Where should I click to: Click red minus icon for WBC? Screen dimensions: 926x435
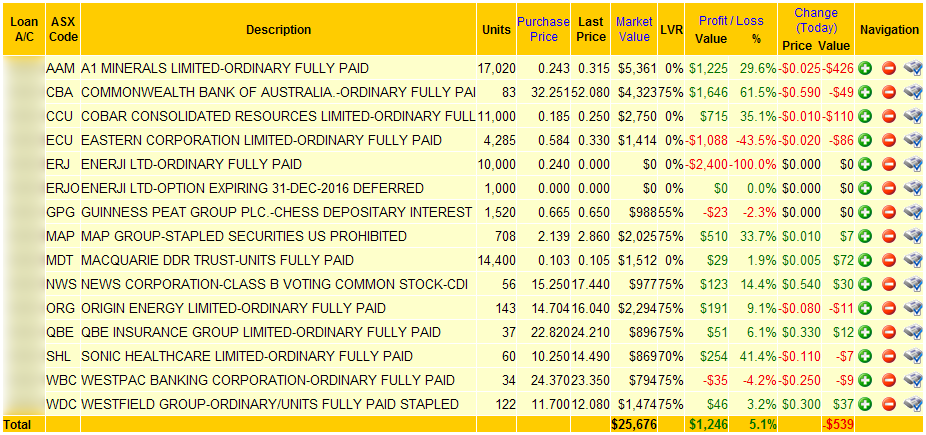point(889,380)
